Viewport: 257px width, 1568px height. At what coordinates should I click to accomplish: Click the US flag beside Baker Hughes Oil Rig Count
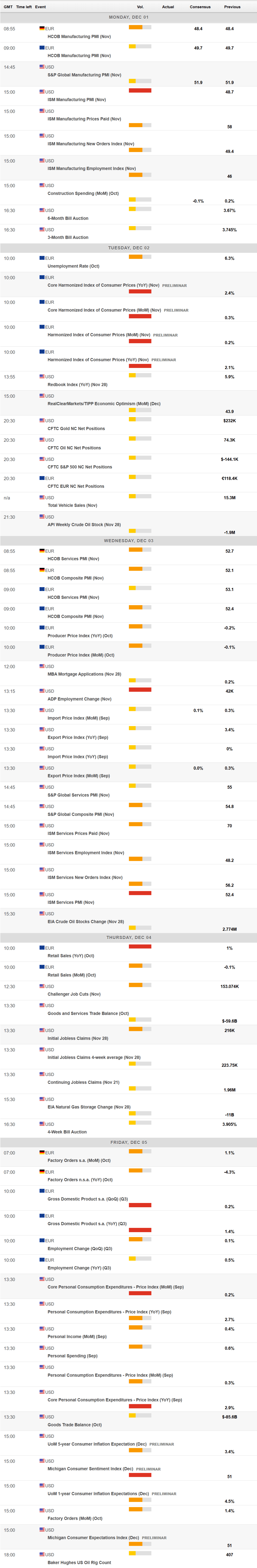coord(42,1554)
